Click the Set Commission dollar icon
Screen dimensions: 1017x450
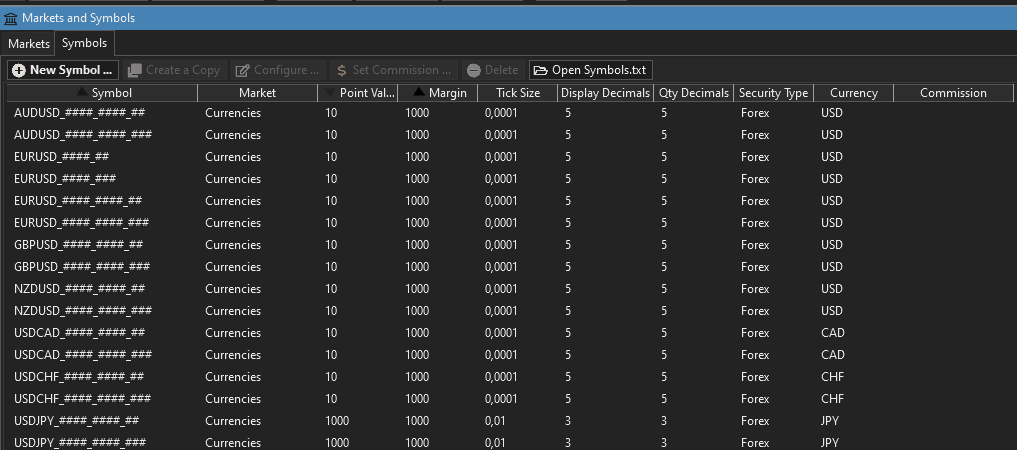(x=341, y=70)
